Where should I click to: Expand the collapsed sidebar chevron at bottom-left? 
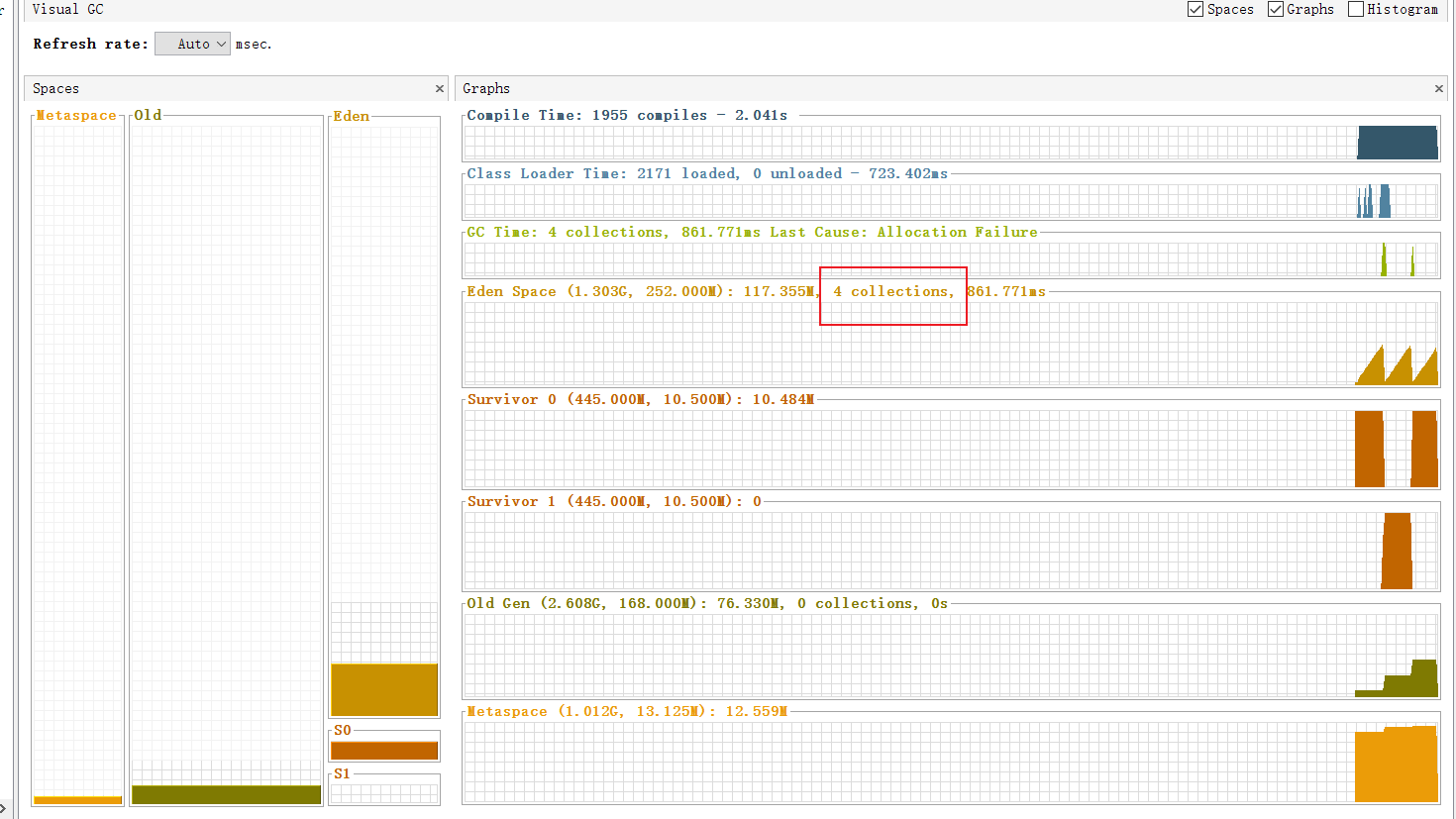(4, 808)
